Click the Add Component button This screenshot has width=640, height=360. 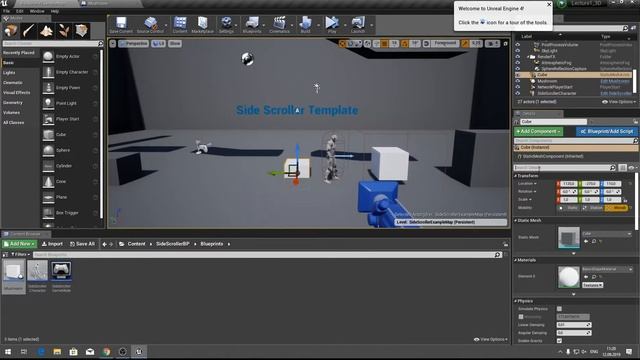538,131
